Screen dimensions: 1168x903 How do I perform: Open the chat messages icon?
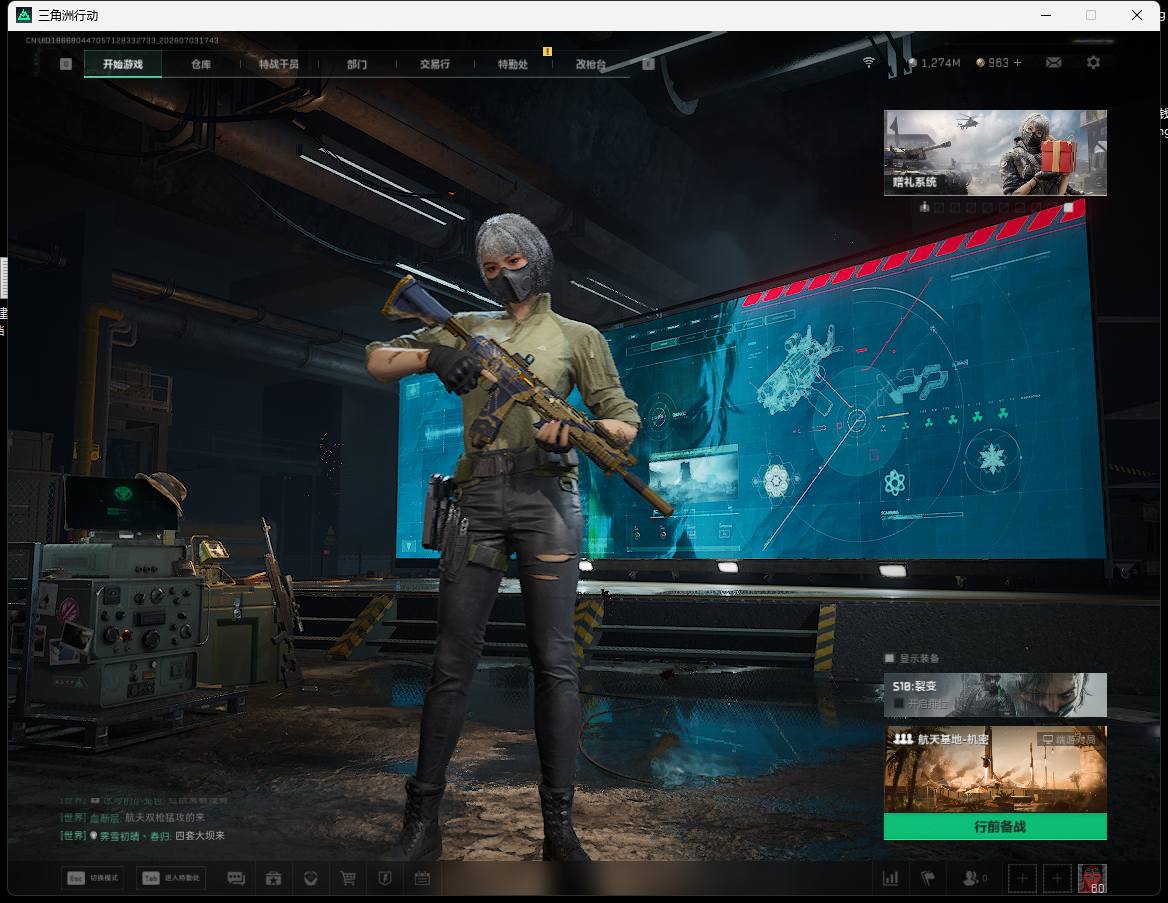[236, 878]
